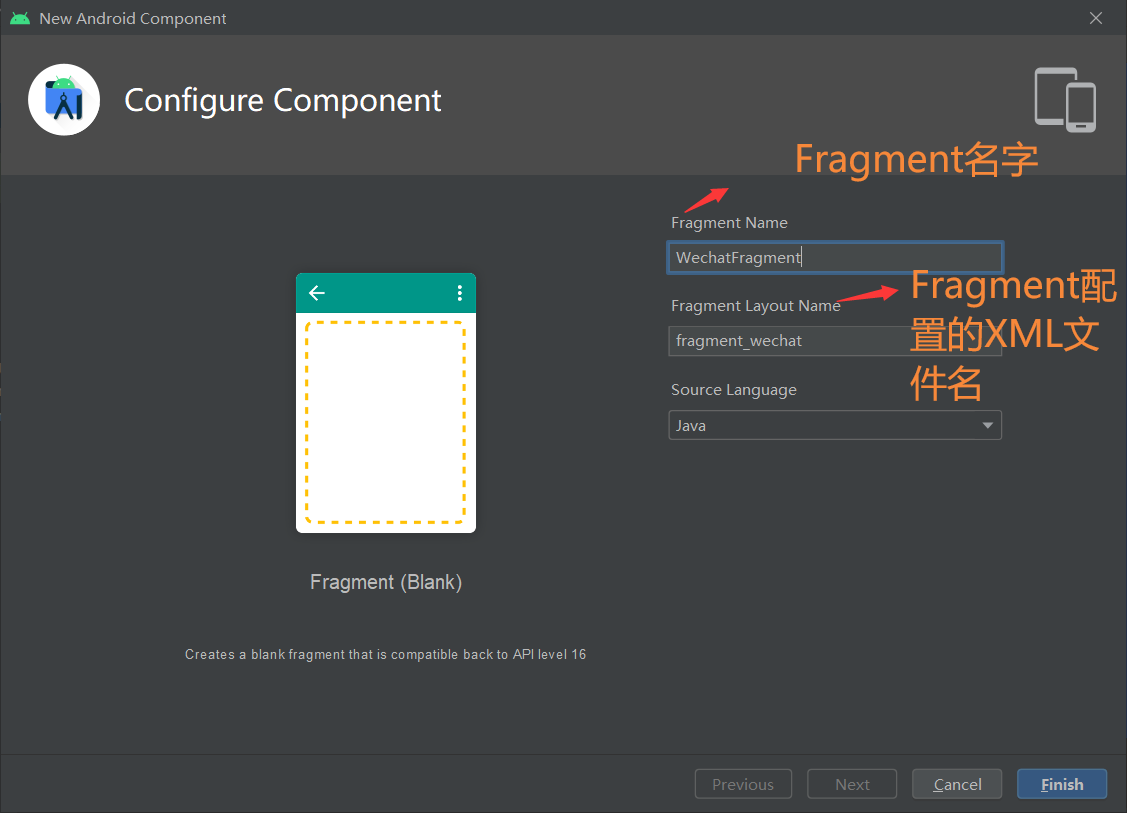Click the disabled Previous button
This screenshot has height=813, width=1127.
click(743, 784)
